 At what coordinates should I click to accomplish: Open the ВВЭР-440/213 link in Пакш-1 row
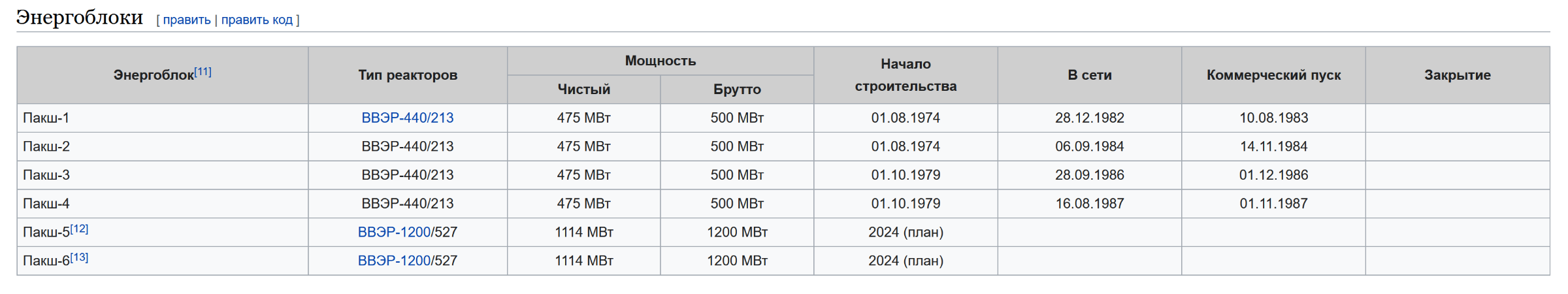click(x=407, y=118)
